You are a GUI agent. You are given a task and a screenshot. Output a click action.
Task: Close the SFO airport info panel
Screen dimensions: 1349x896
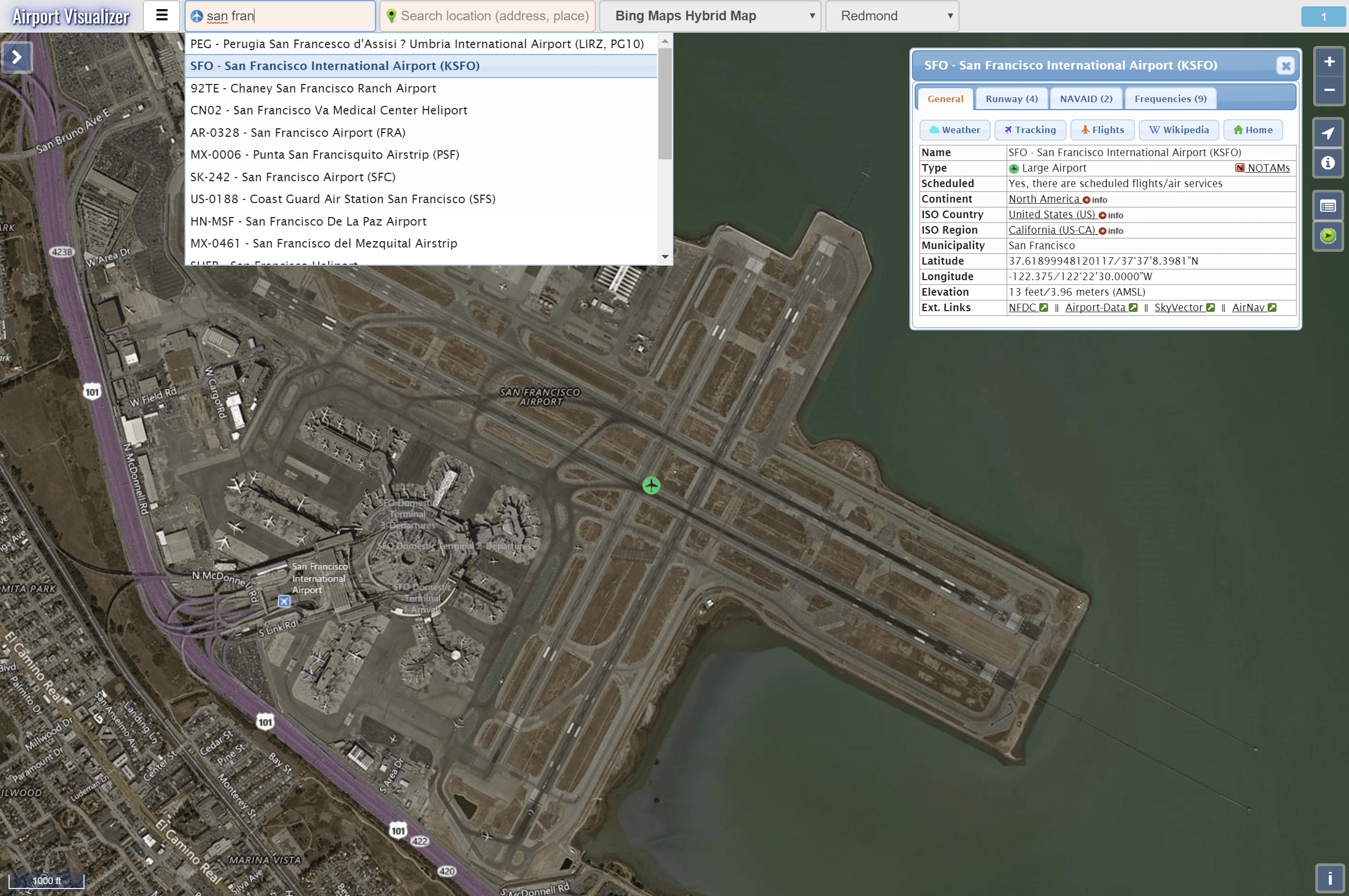(1285, 66)
